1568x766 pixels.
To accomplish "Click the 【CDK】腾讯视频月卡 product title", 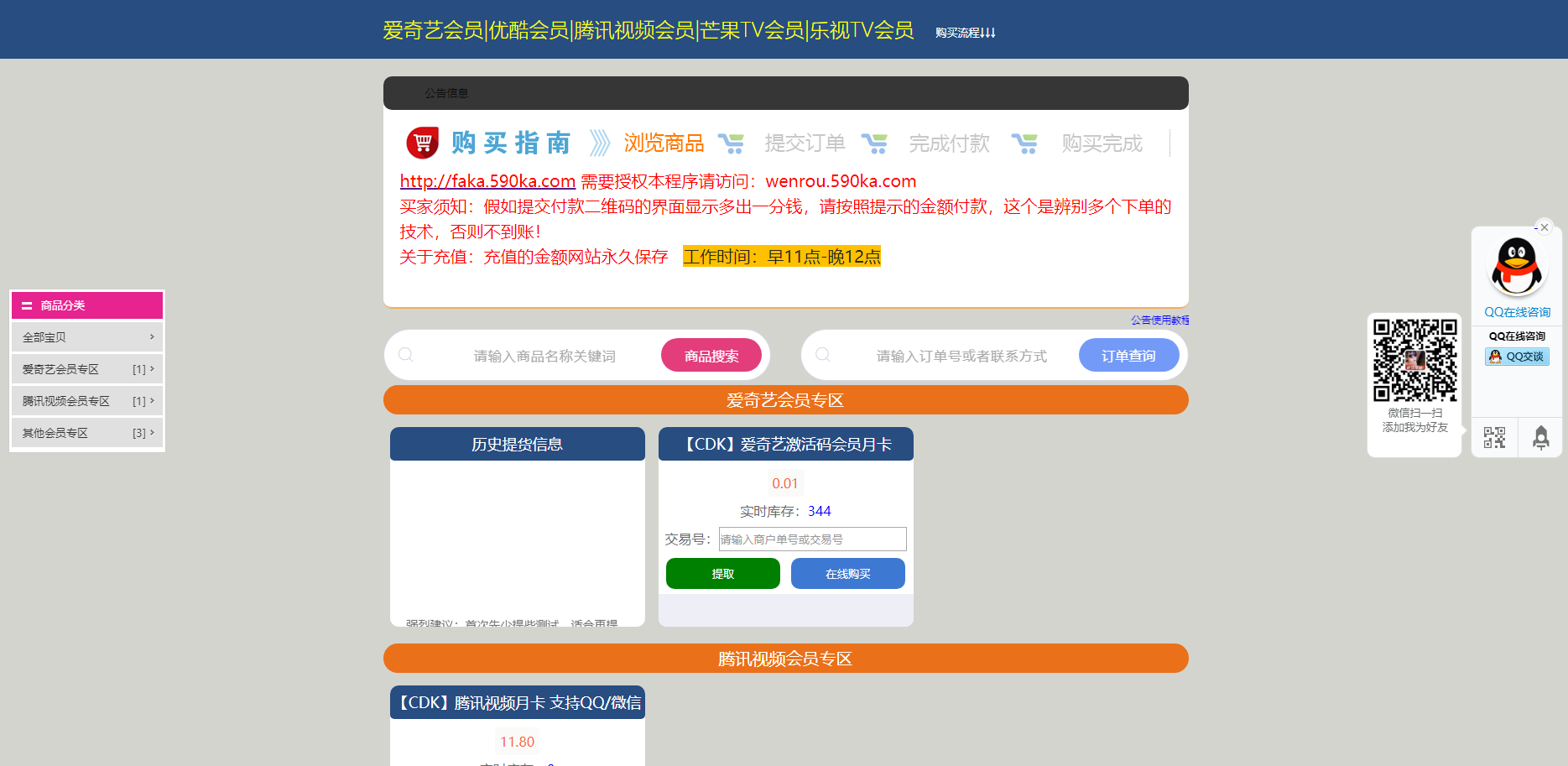I will point(517,702).
